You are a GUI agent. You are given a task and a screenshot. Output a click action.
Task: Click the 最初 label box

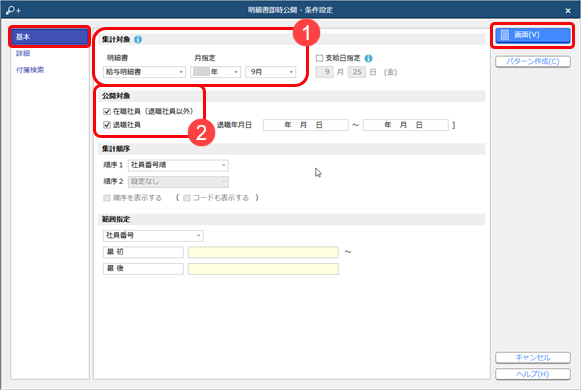(x=143, y=252)
